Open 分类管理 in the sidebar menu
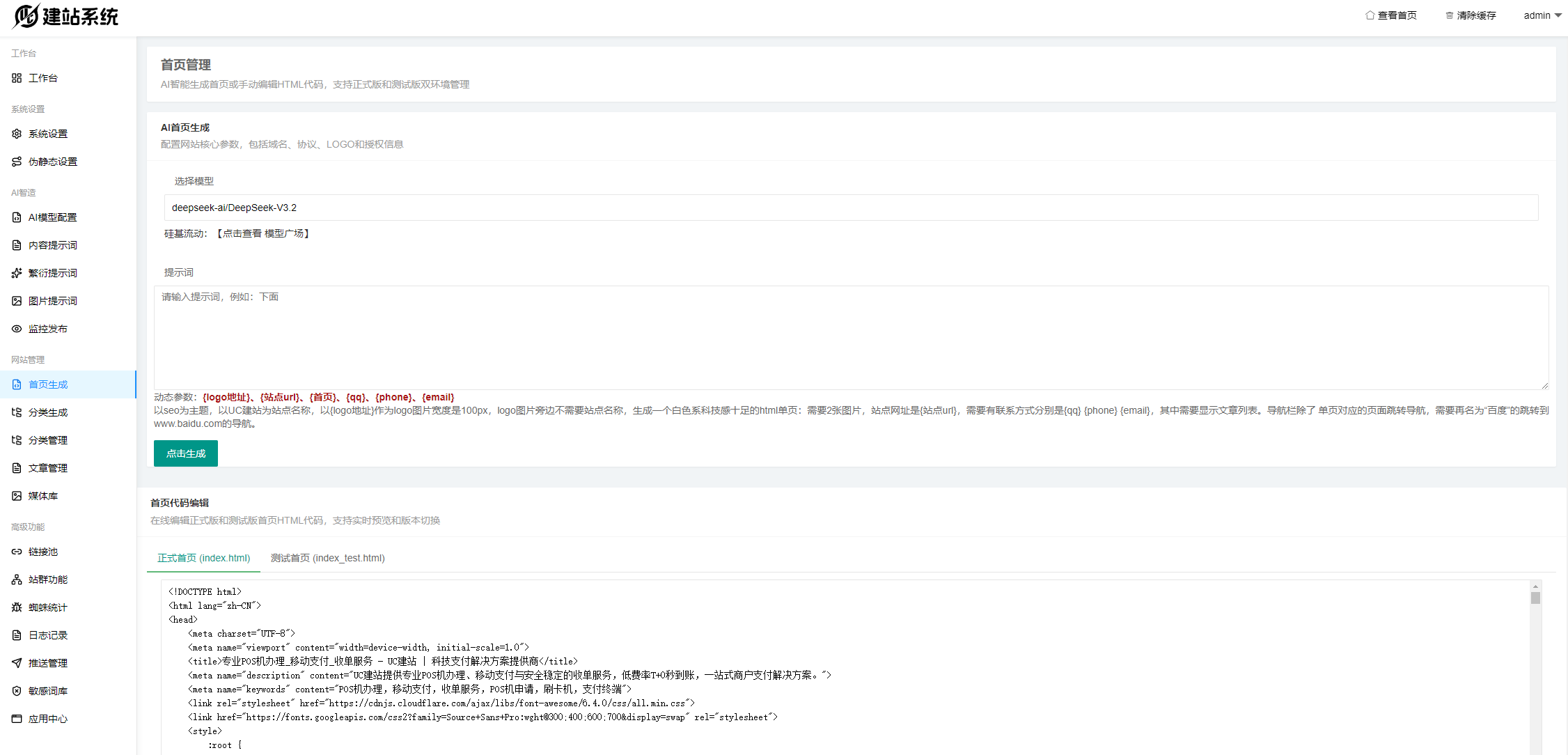This screenshot has height=755, width=1568. (x=47, y=440)
